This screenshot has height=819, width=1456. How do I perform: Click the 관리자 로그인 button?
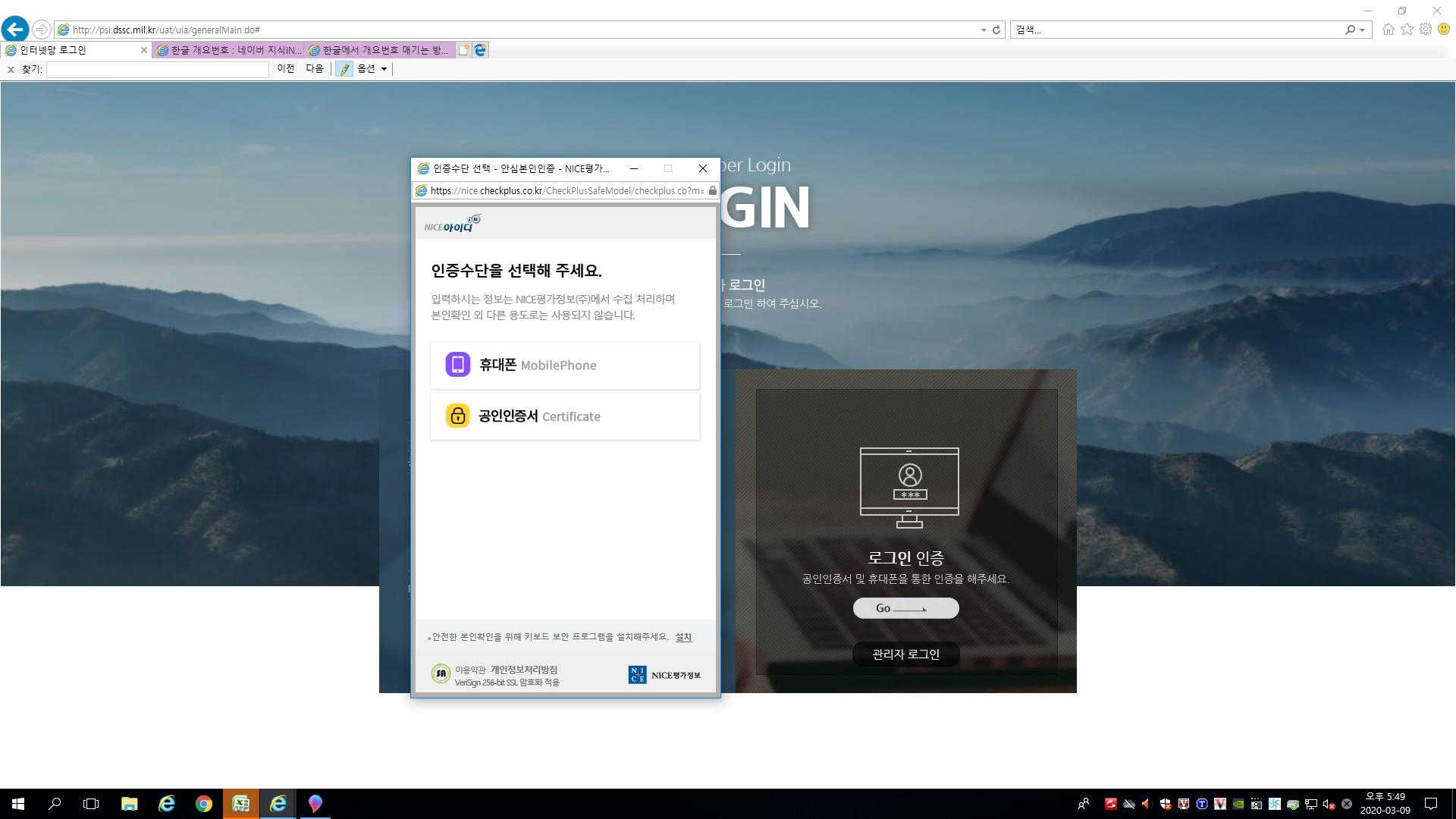pos(905,654)
